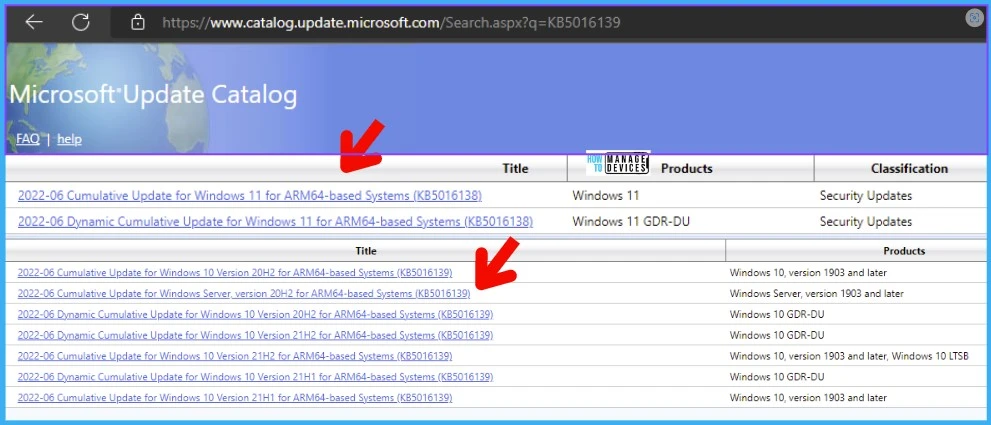Sort by Classification column header
The width and height of the screenshot is (991, 425).
click(909, 168)
